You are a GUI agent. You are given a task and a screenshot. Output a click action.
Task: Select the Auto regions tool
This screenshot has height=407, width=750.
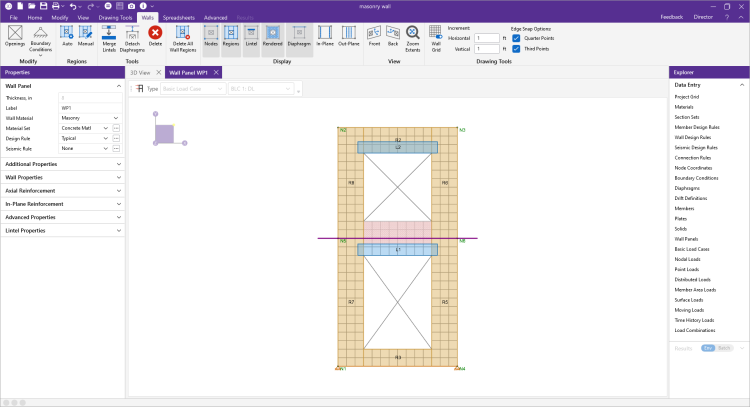coord(67,34)
